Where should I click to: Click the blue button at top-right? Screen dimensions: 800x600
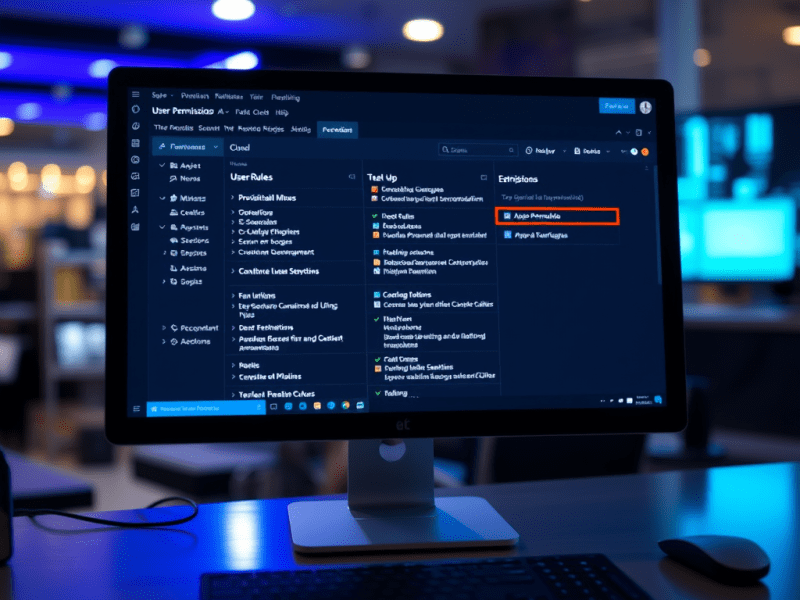pyautogui.click(x=616, y=106)
